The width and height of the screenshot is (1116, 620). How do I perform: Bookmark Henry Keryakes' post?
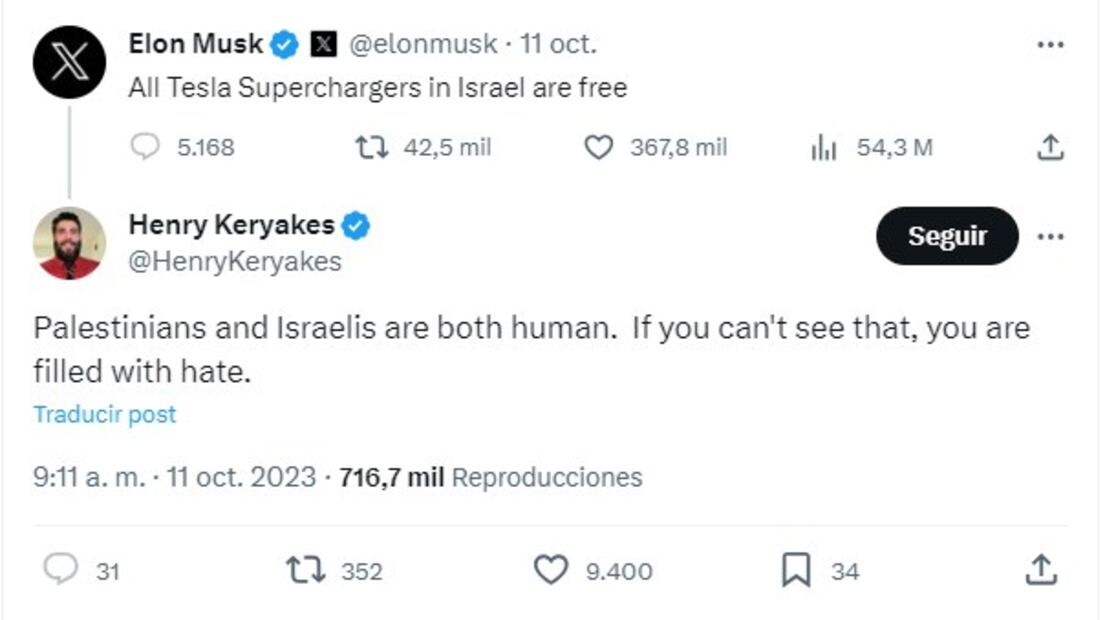click(x=796, y=571)
